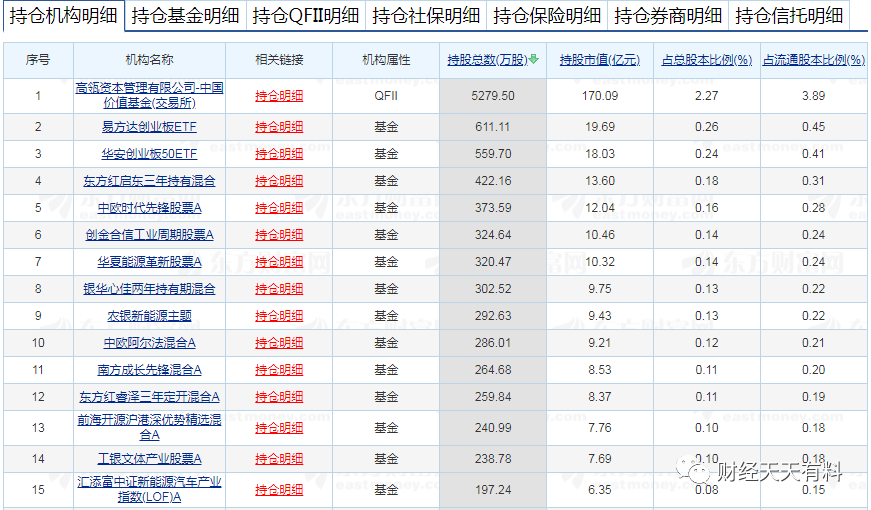This screenshot has height=510, width=871.
Task: Click 持仓明细 for row 15 汇添富
Action: click(279, 489)
